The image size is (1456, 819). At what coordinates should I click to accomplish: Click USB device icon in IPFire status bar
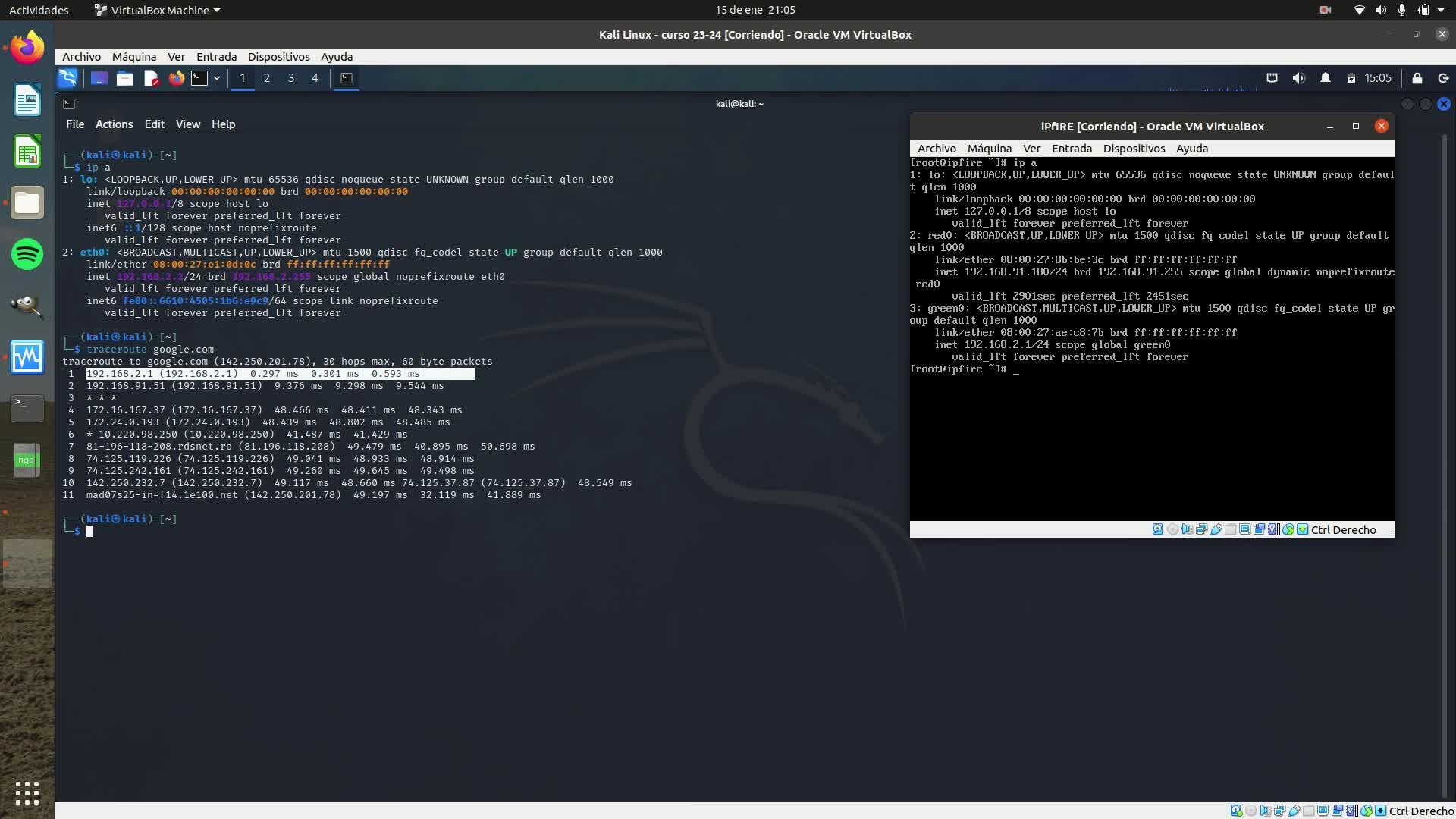click(1216, 529)
